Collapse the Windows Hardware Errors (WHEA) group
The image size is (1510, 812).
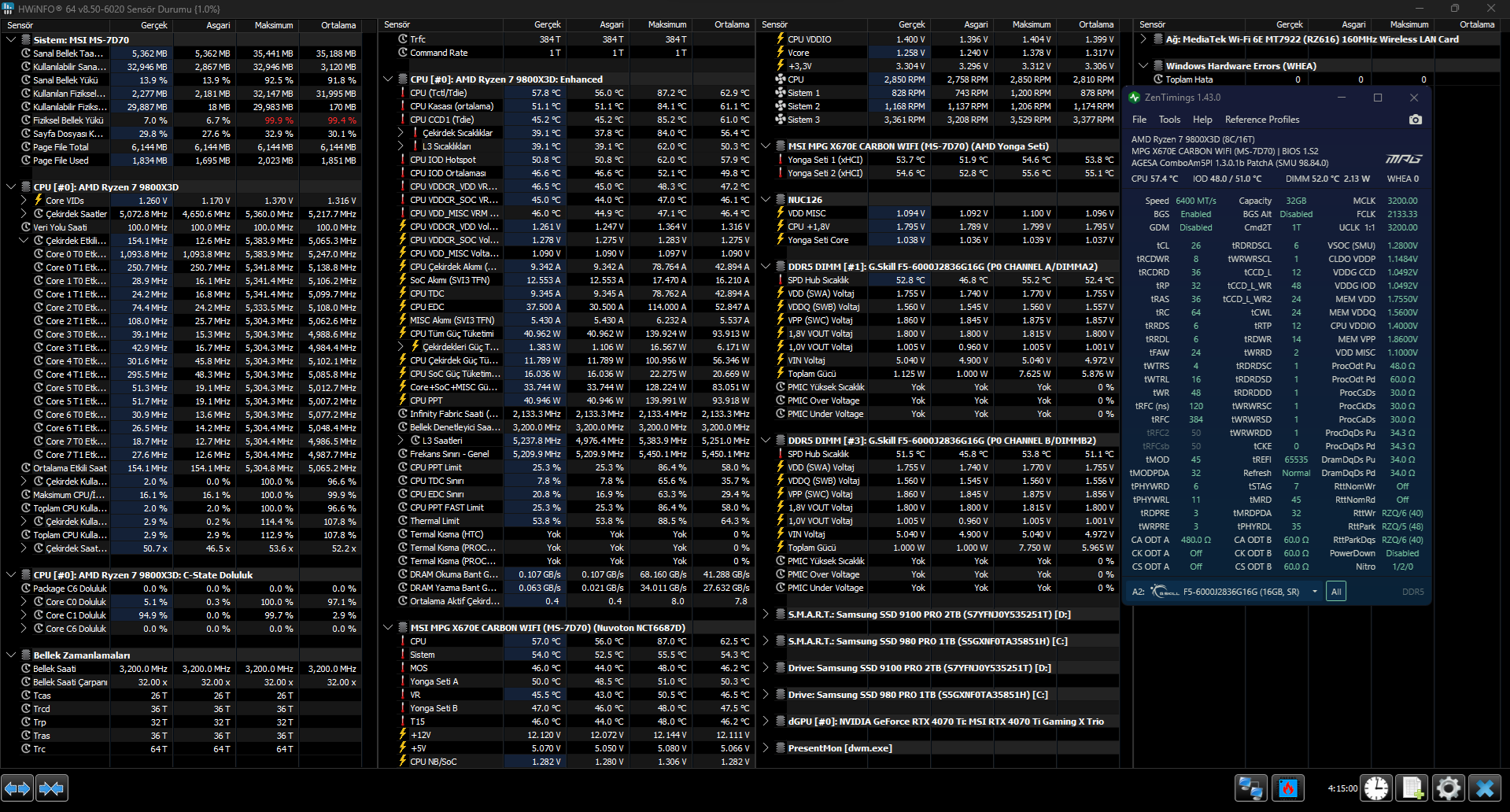tap(1143, 66)
